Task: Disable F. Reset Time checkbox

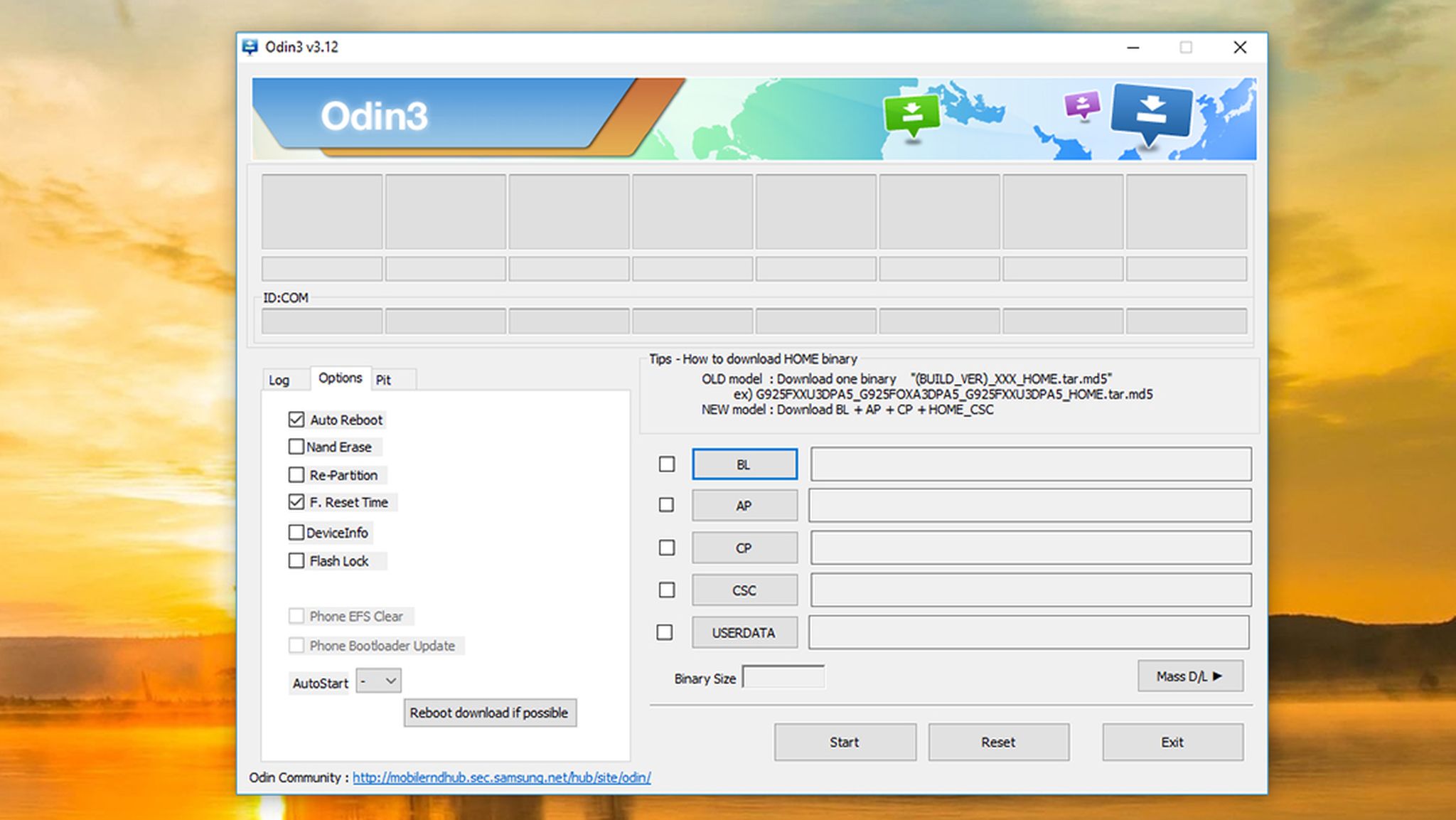Action: 296,502
